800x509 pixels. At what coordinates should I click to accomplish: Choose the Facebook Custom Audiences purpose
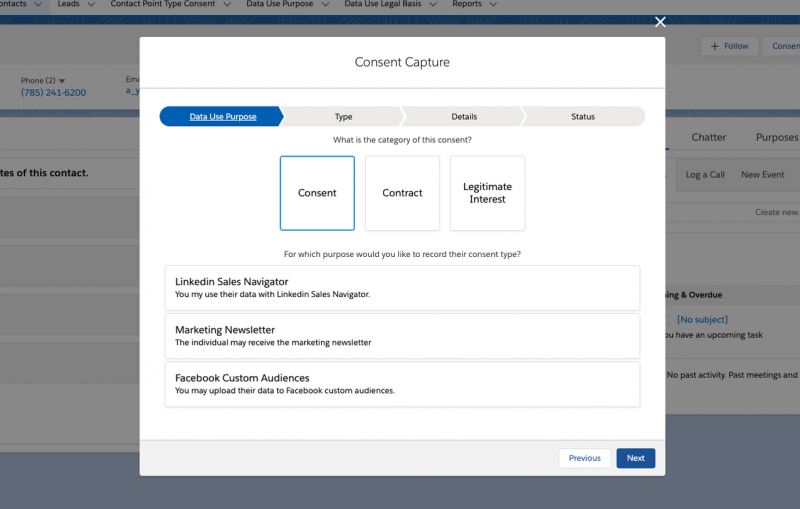coord(402,384)
